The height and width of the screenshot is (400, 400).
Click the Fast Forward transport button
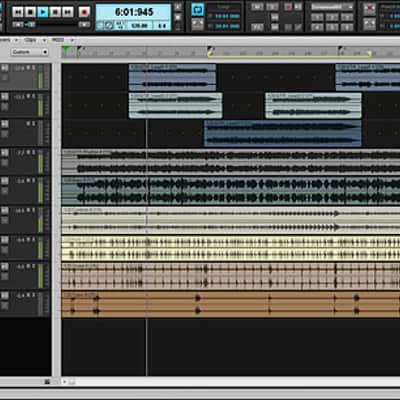68,12
